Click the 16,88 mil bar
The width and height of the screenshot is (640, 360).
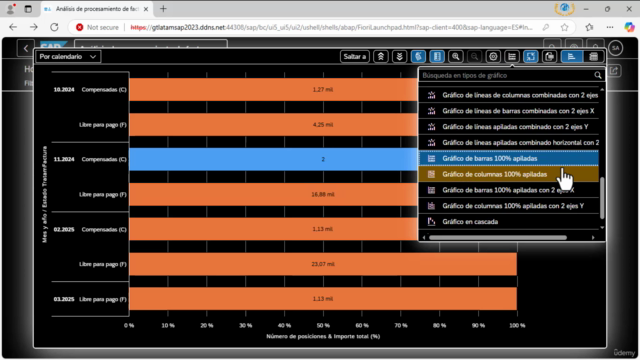click(x=273, y=194)
